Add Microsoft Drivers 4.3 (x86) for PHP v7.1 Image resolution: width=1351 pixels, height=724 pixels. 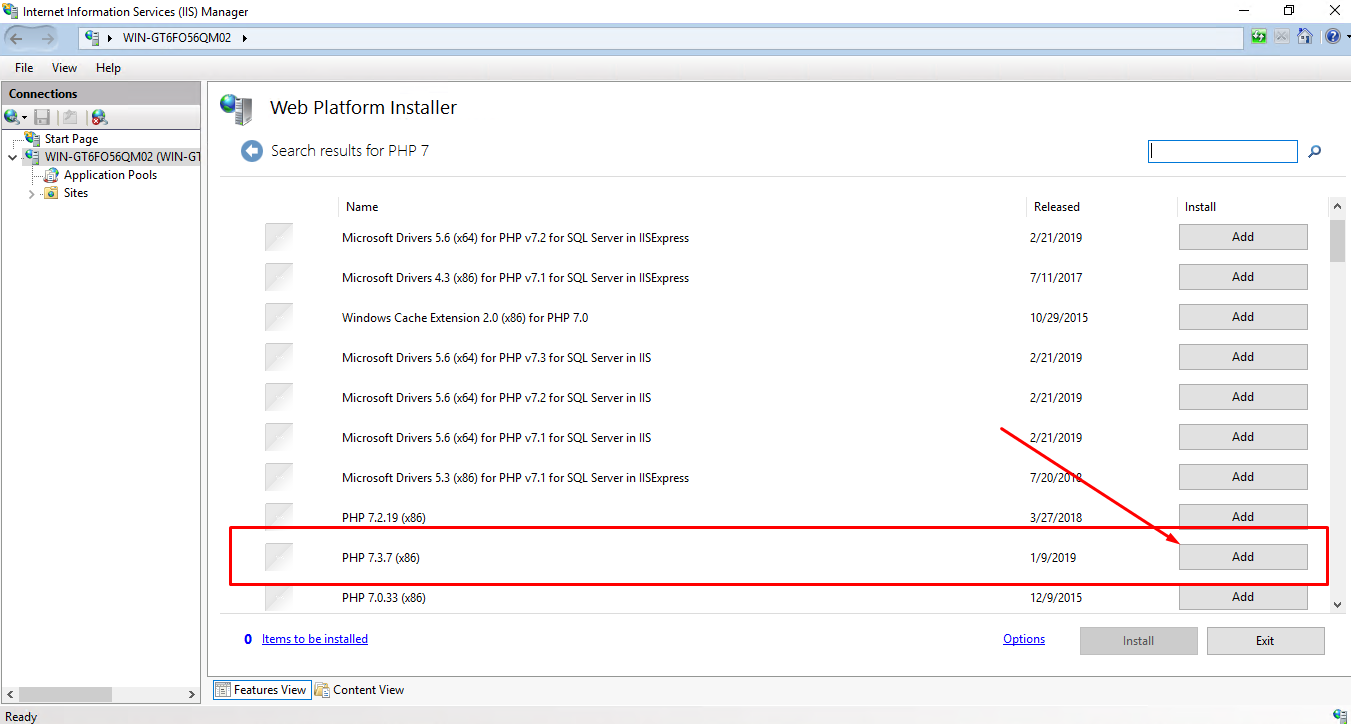(1243, 277)
